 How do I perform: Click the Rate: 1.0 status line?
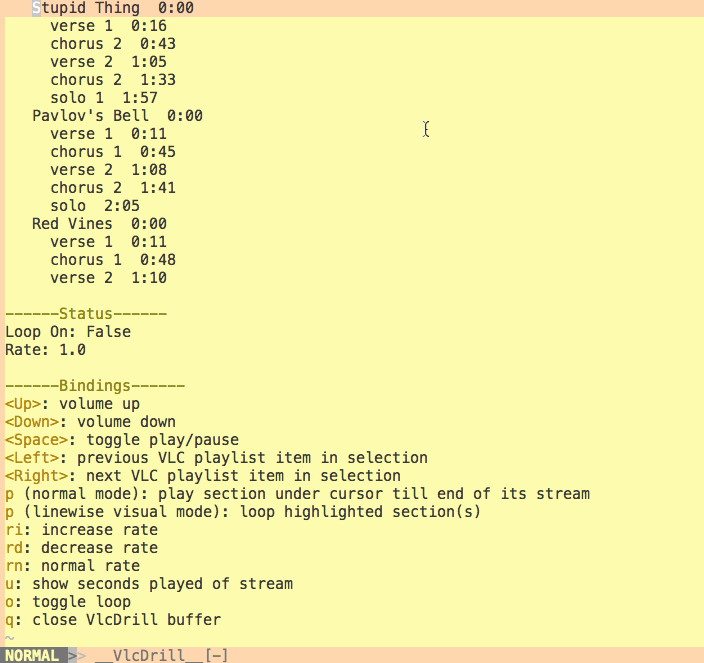[x=46, y=350]
